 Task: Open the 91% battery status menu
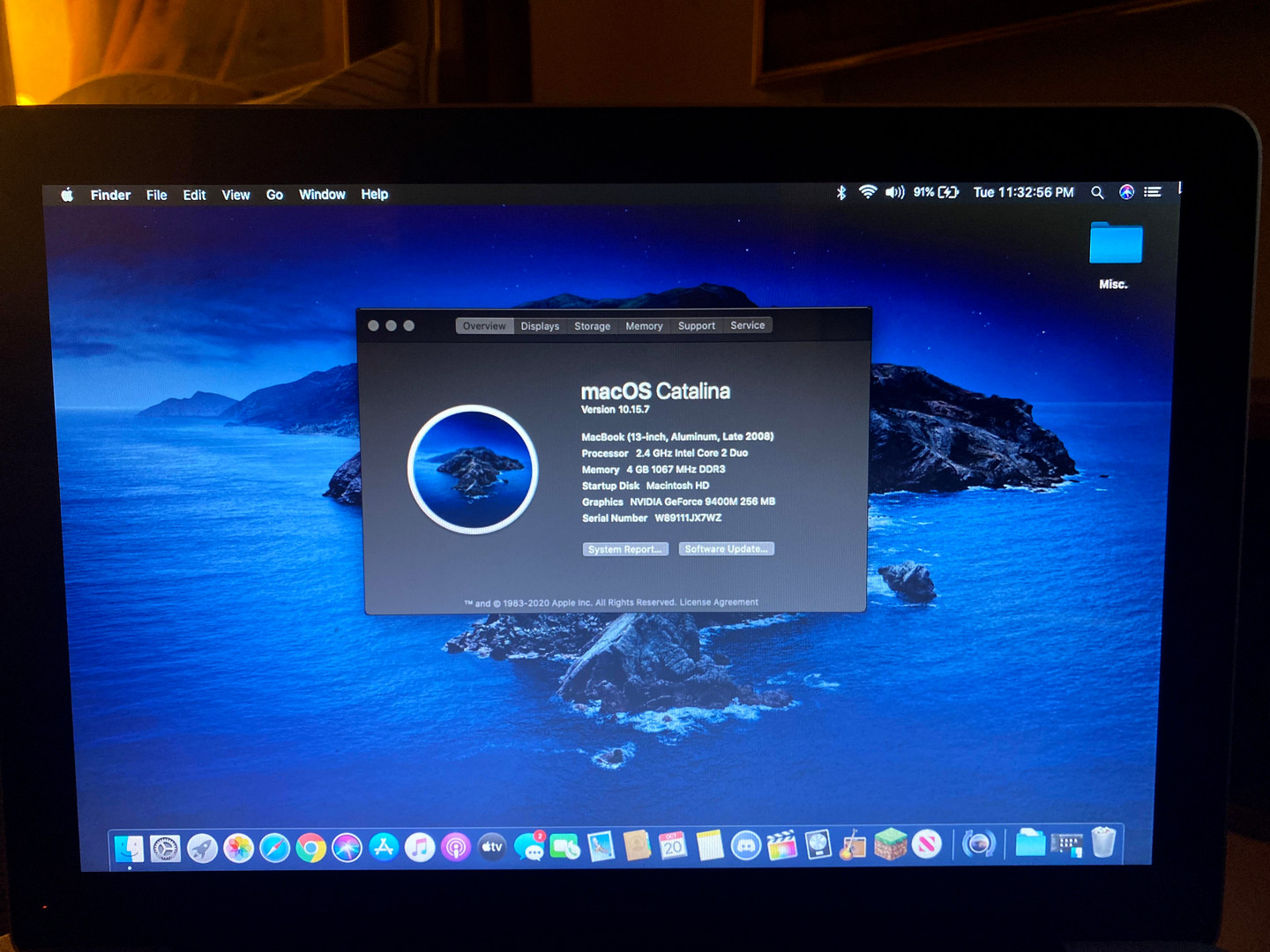936,192
